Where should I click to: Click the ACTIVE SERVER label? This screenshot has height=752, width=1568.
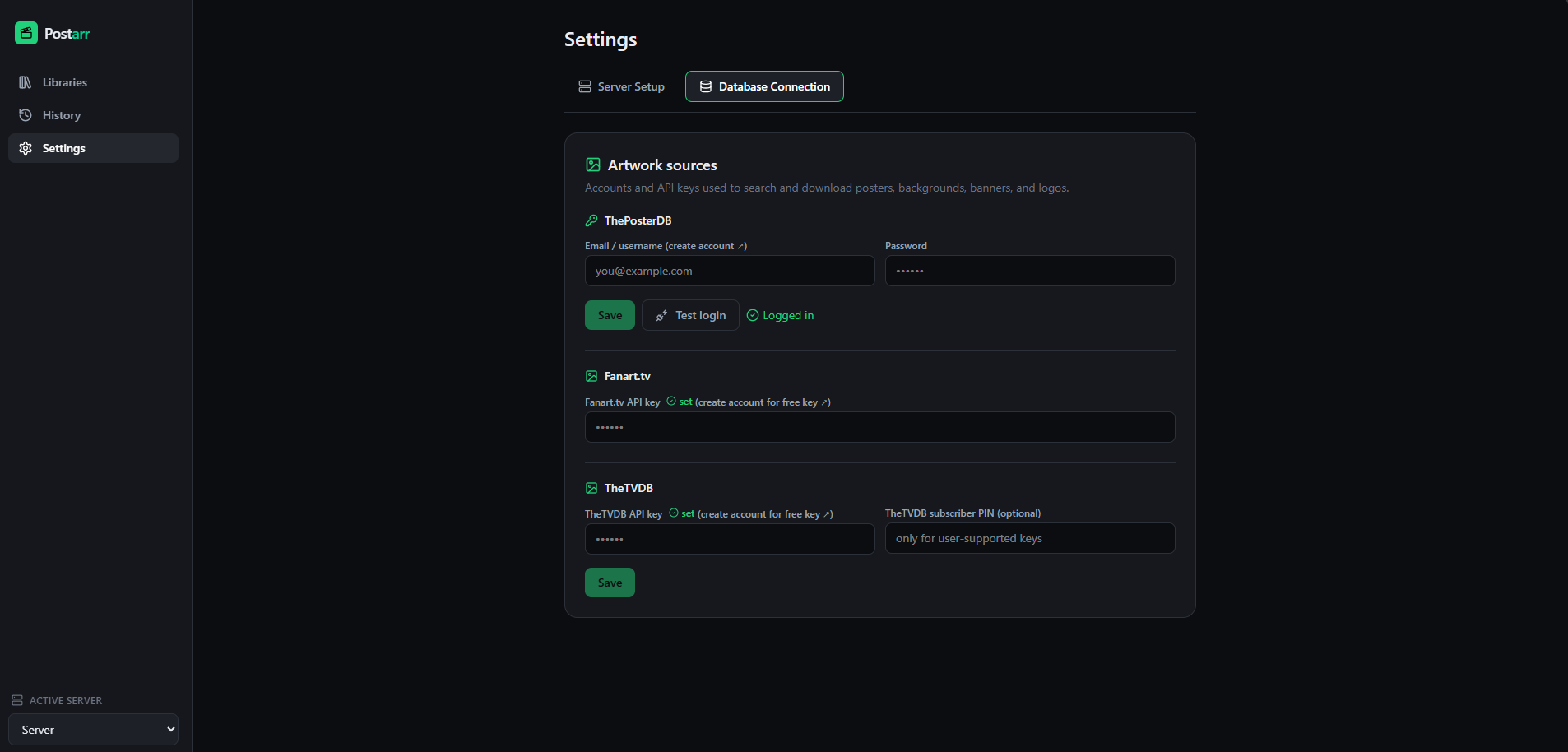pyautogui.click(x=66, y=700)
